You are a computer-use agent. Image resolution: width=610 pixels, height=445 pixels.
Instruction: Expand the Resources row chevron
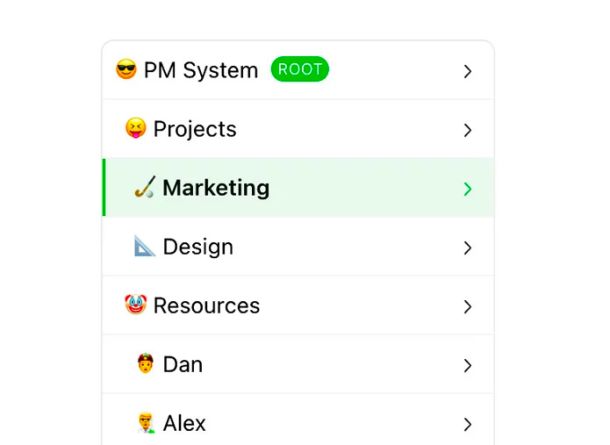coord(468,307)
